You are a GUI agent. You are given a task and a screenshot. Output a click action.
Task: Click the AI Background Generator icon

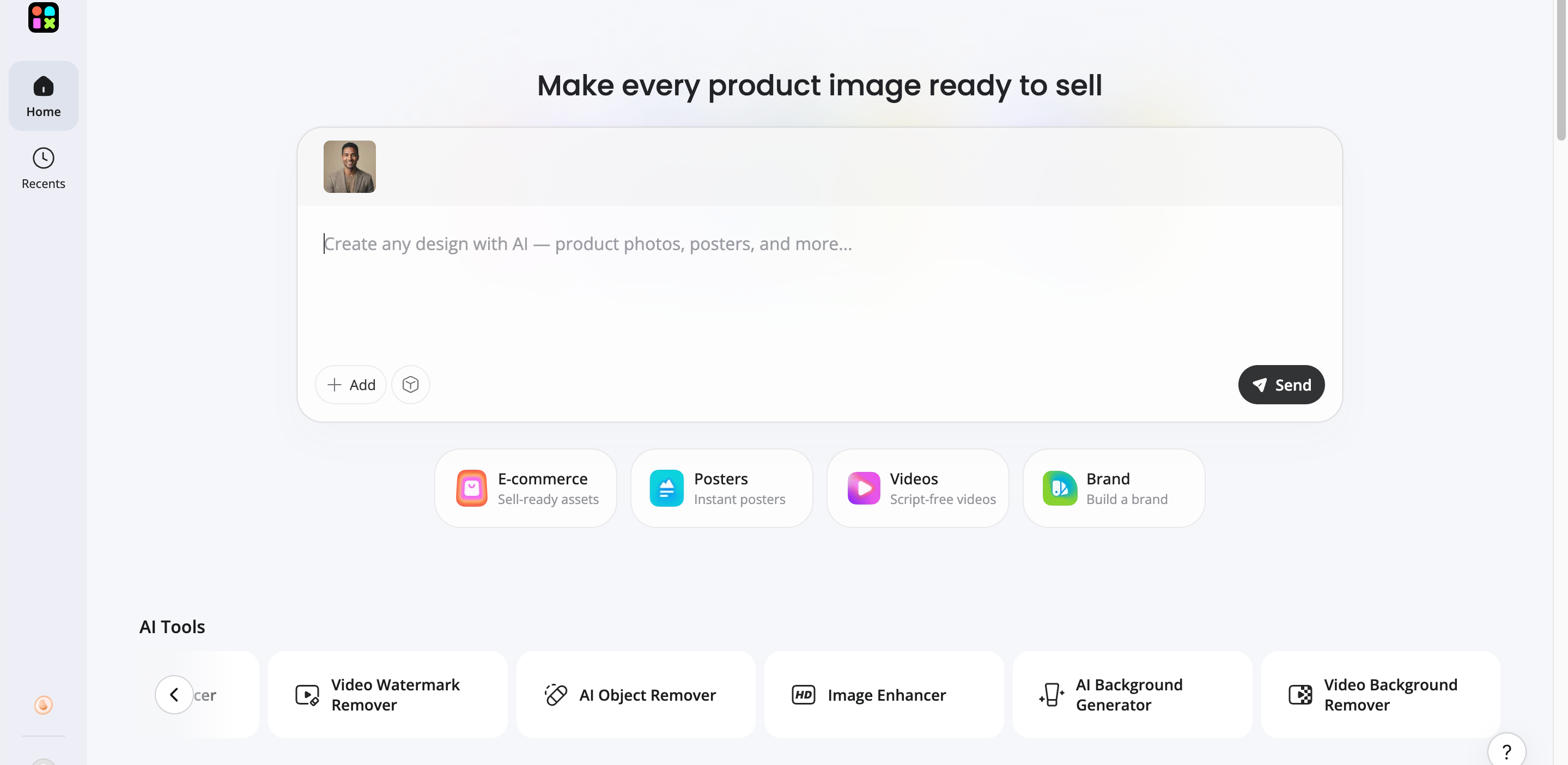(x=1052, y=695)
